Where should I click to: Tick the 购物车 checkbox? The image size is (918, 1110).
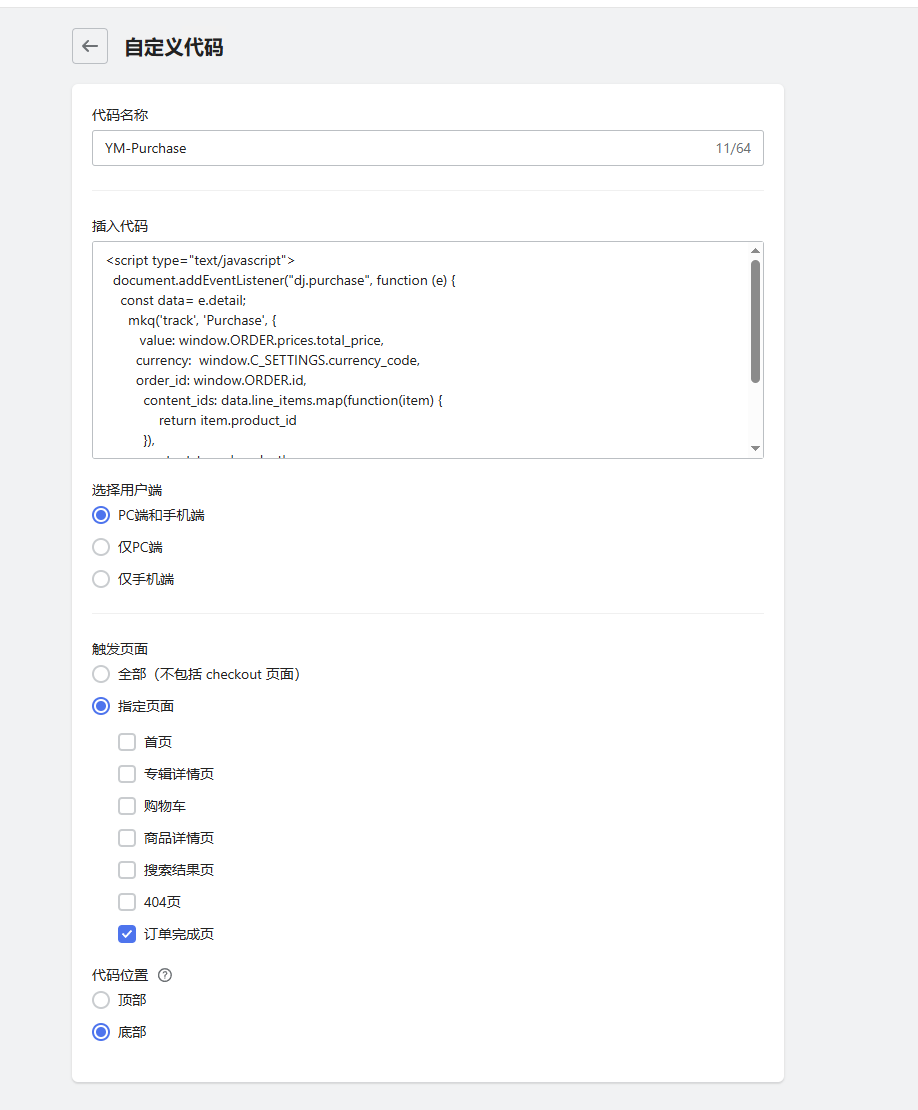(127, 806)
